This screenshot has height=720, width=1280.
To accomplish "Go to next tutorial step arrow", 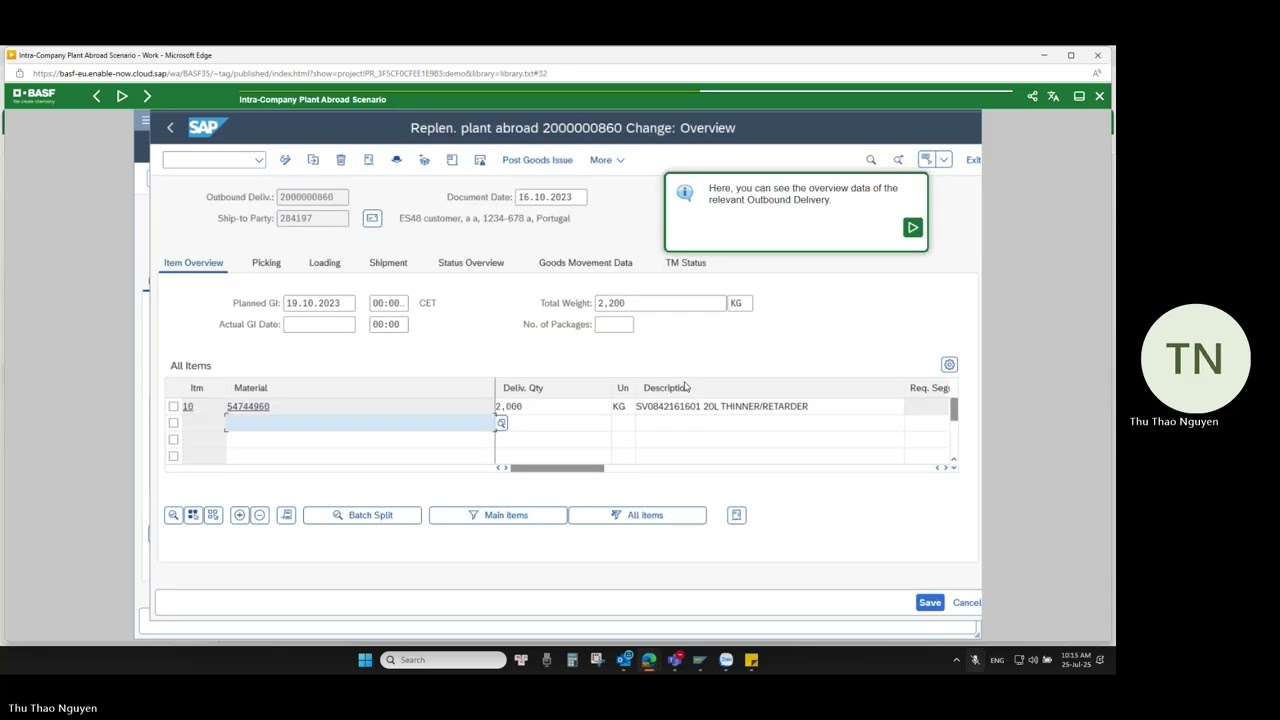I will click(x=147, y=96).
